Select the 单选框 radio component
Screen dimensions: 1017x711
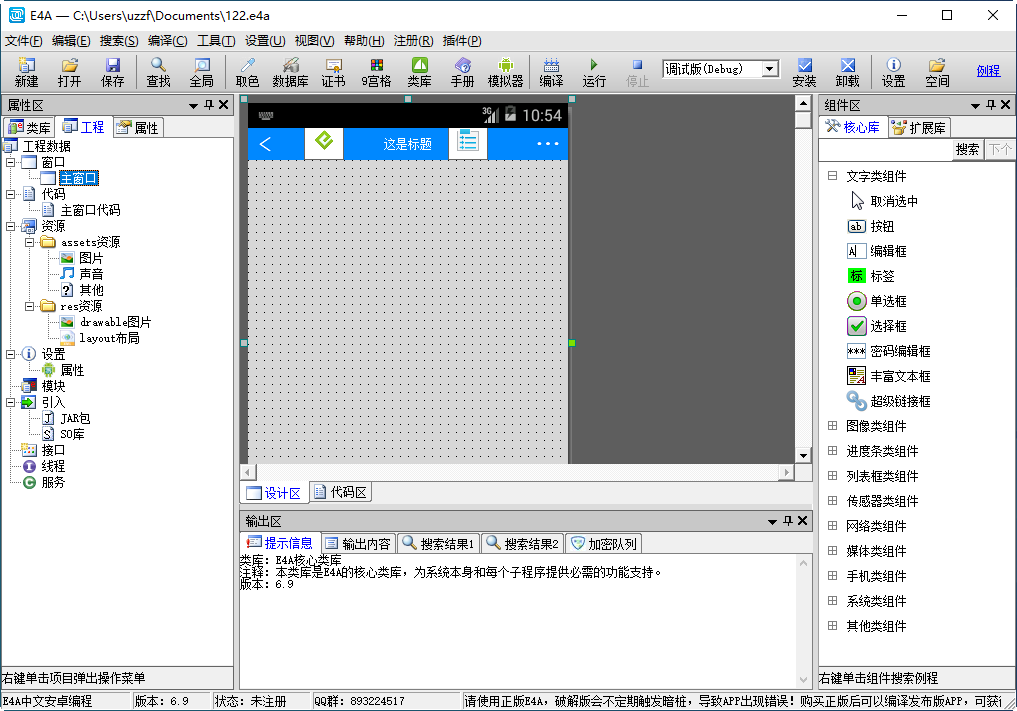[877, 301]
